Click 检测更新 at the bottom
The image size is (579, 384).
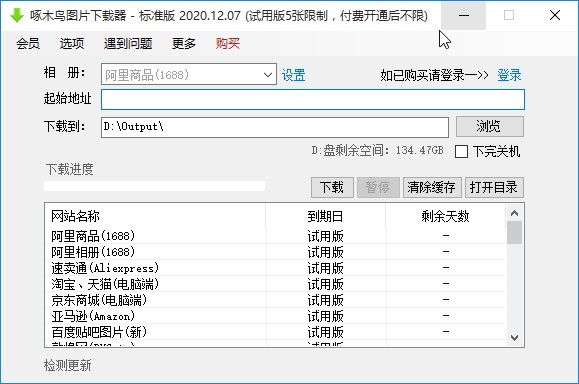point(68,366)
